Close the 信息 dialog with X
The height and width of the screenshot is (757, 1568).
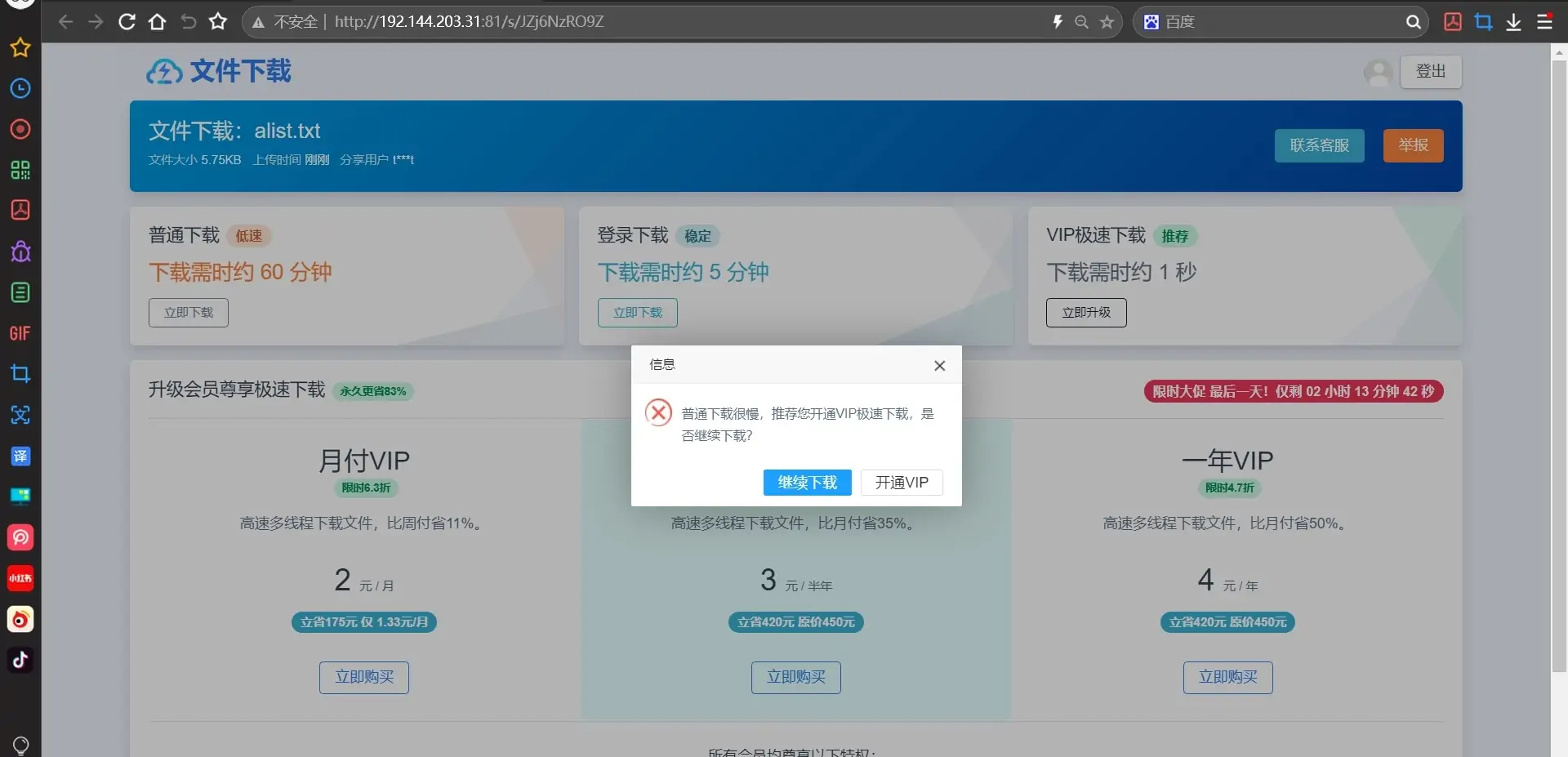[939, 366]
